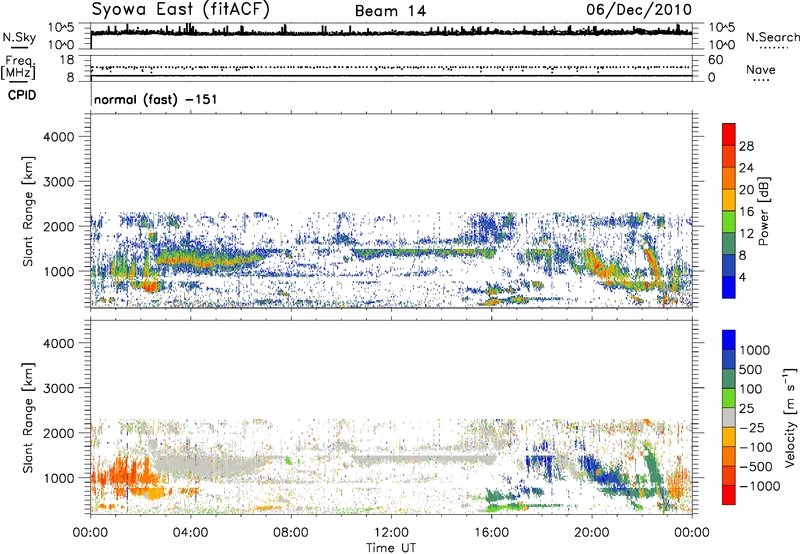Viewport: 800px width, 554px height.
Task: Click the "Velocity [m s⁻¹]" colorbar label
Action: point(789,417)
